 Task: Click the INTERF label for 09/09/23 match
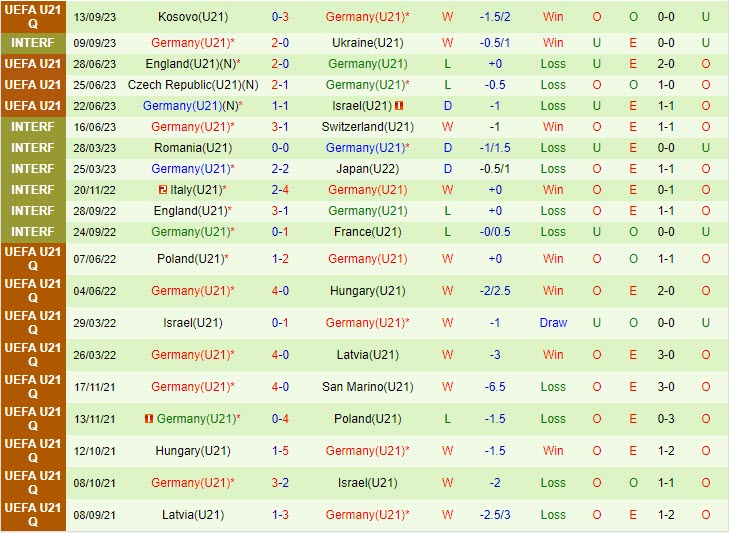(x=33, y=43)
